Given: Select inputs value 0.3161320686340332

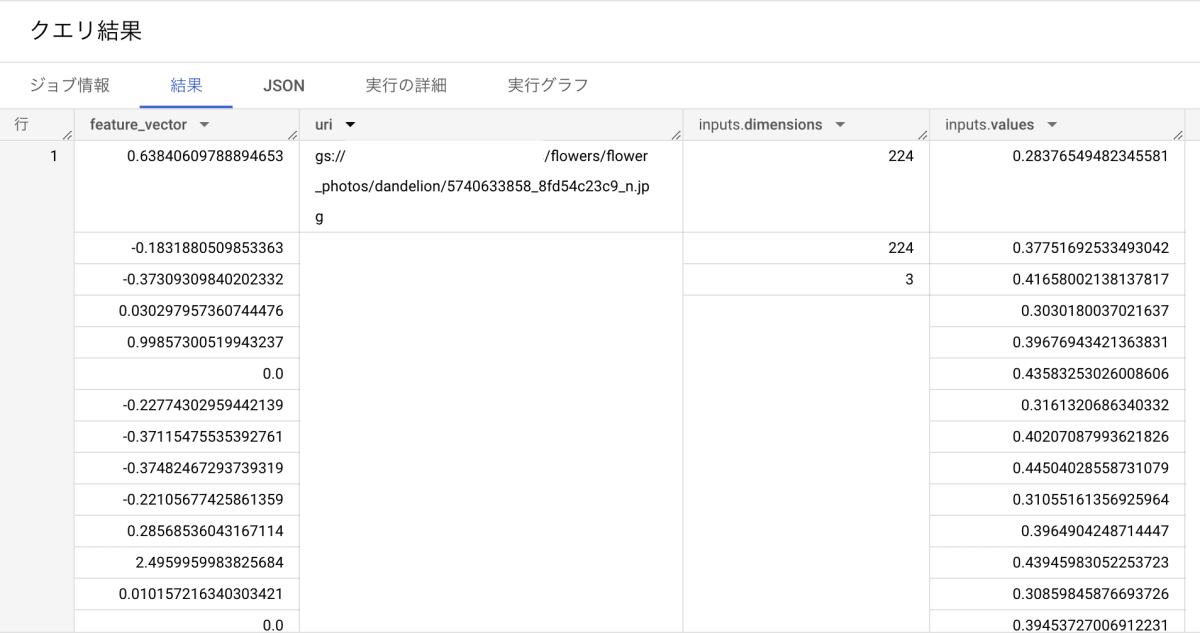Looking at the screenshot, I should tap(1058, 405).
